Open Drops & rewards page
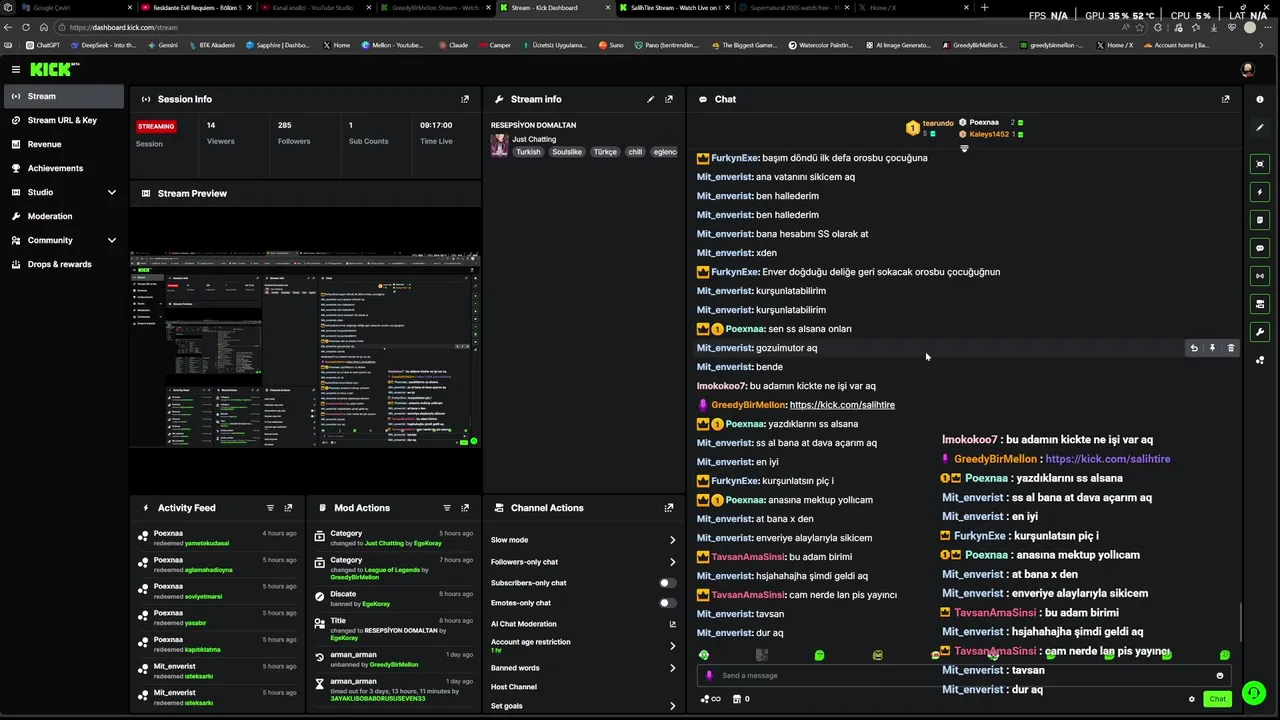This screenshot has width=1280, height=720. pos(65,264)
